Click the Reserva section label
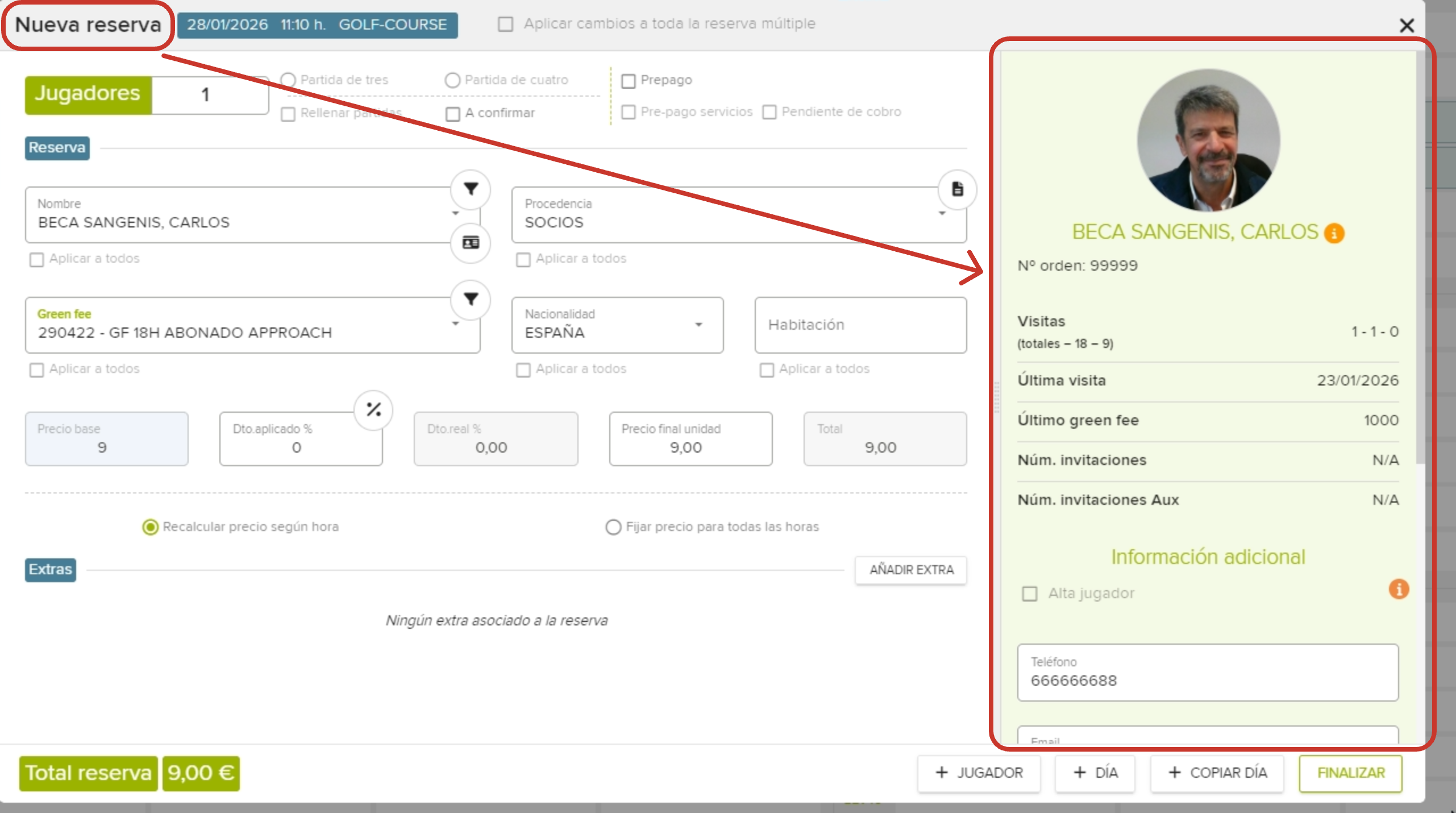Screen dimensions: 1456x813 pos(57,148)
